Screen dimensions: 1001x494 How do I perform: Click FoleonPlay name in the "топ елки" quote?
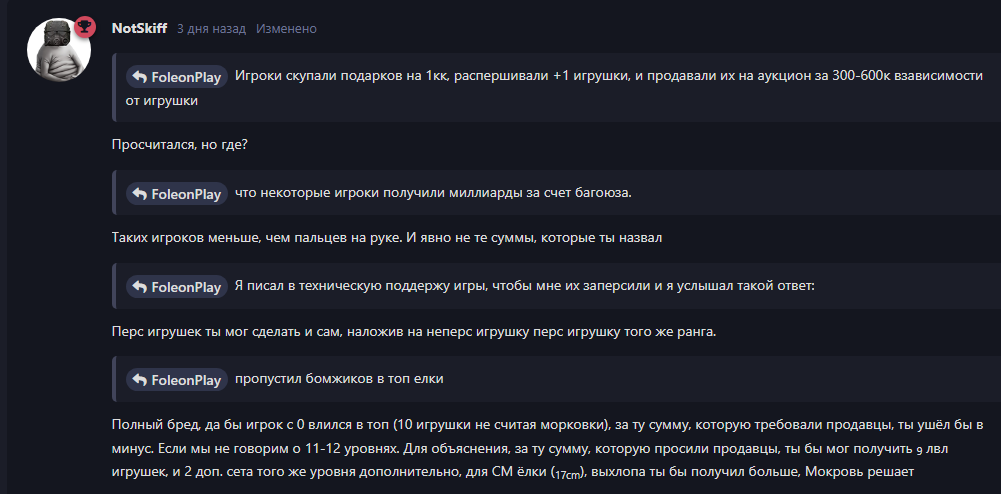click(186, 380)
